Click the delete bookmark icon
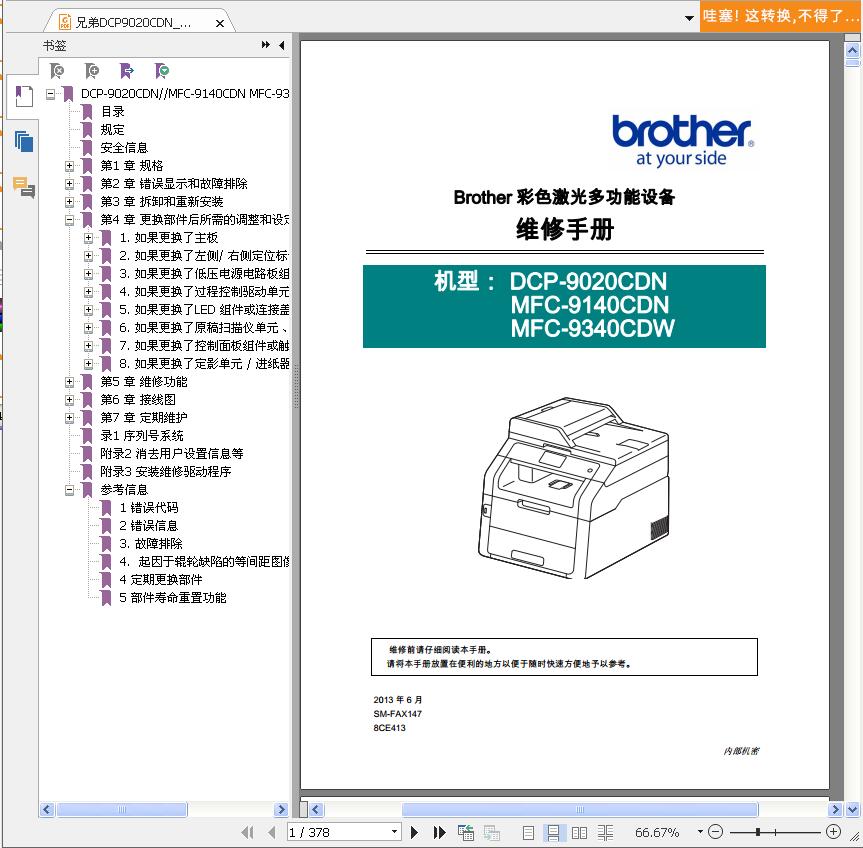 click(57, 71)
